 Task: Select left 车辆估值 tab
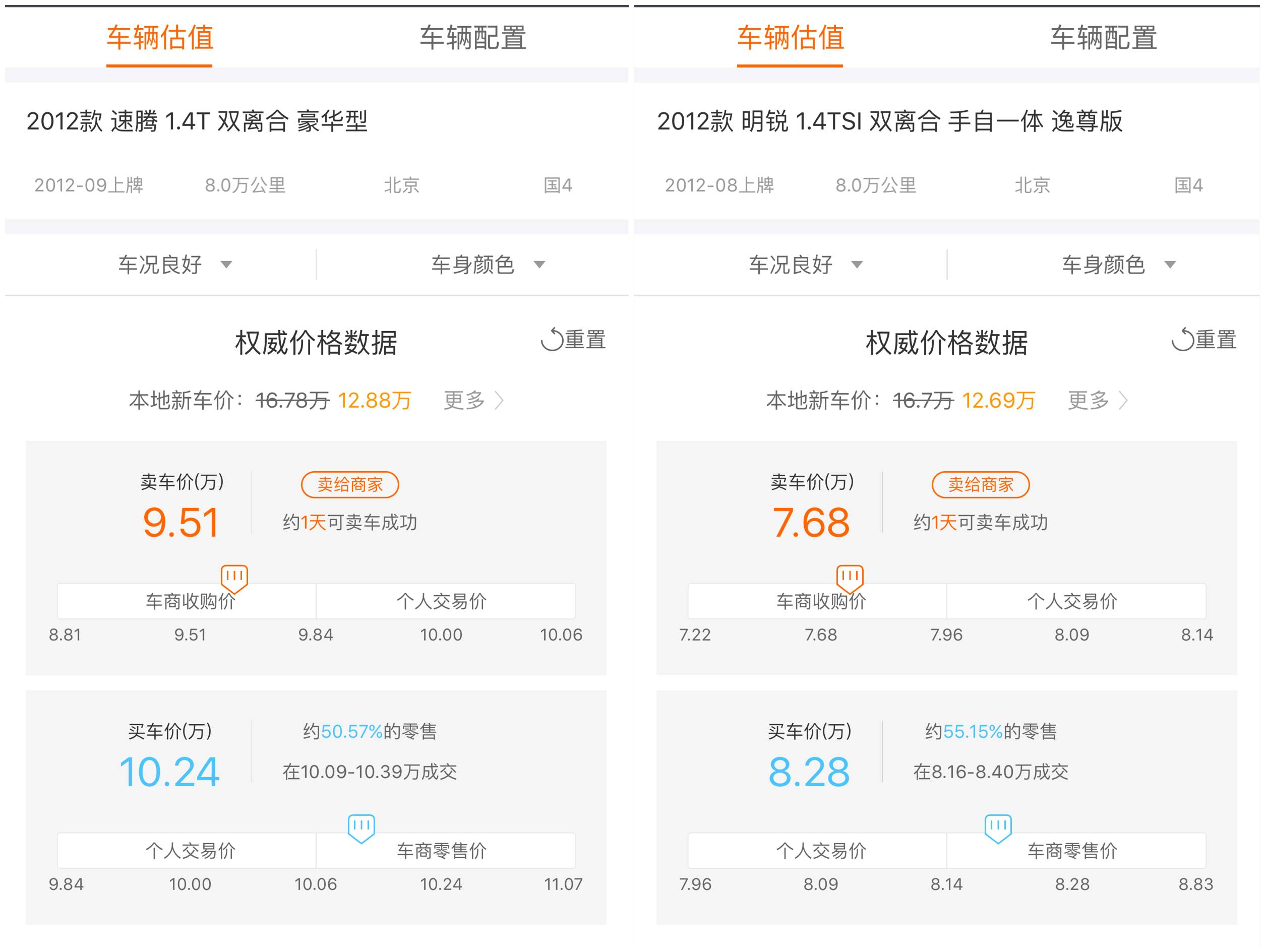point(159,38)
